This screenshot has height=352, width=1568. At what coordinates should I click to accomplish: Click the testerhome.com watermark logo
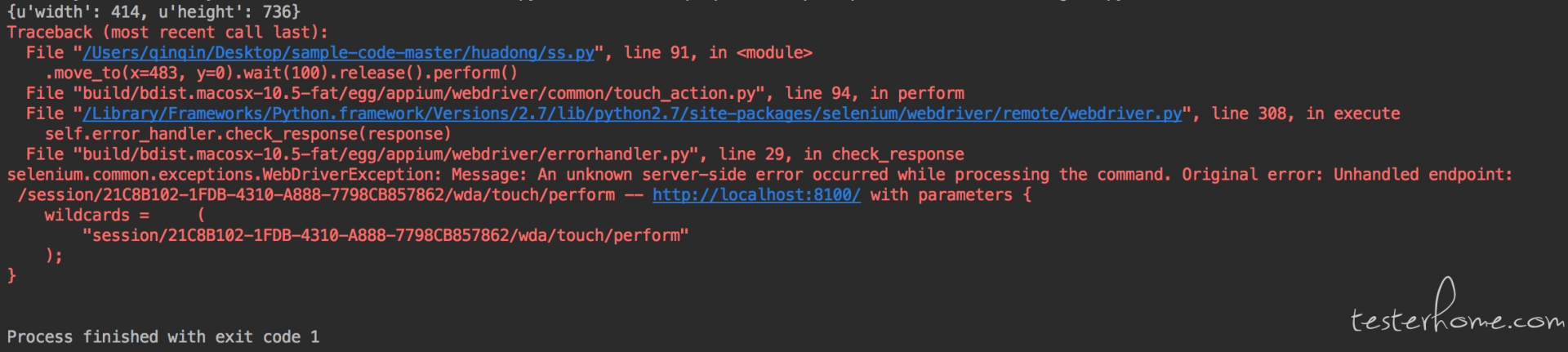(x=1457, y=309)
